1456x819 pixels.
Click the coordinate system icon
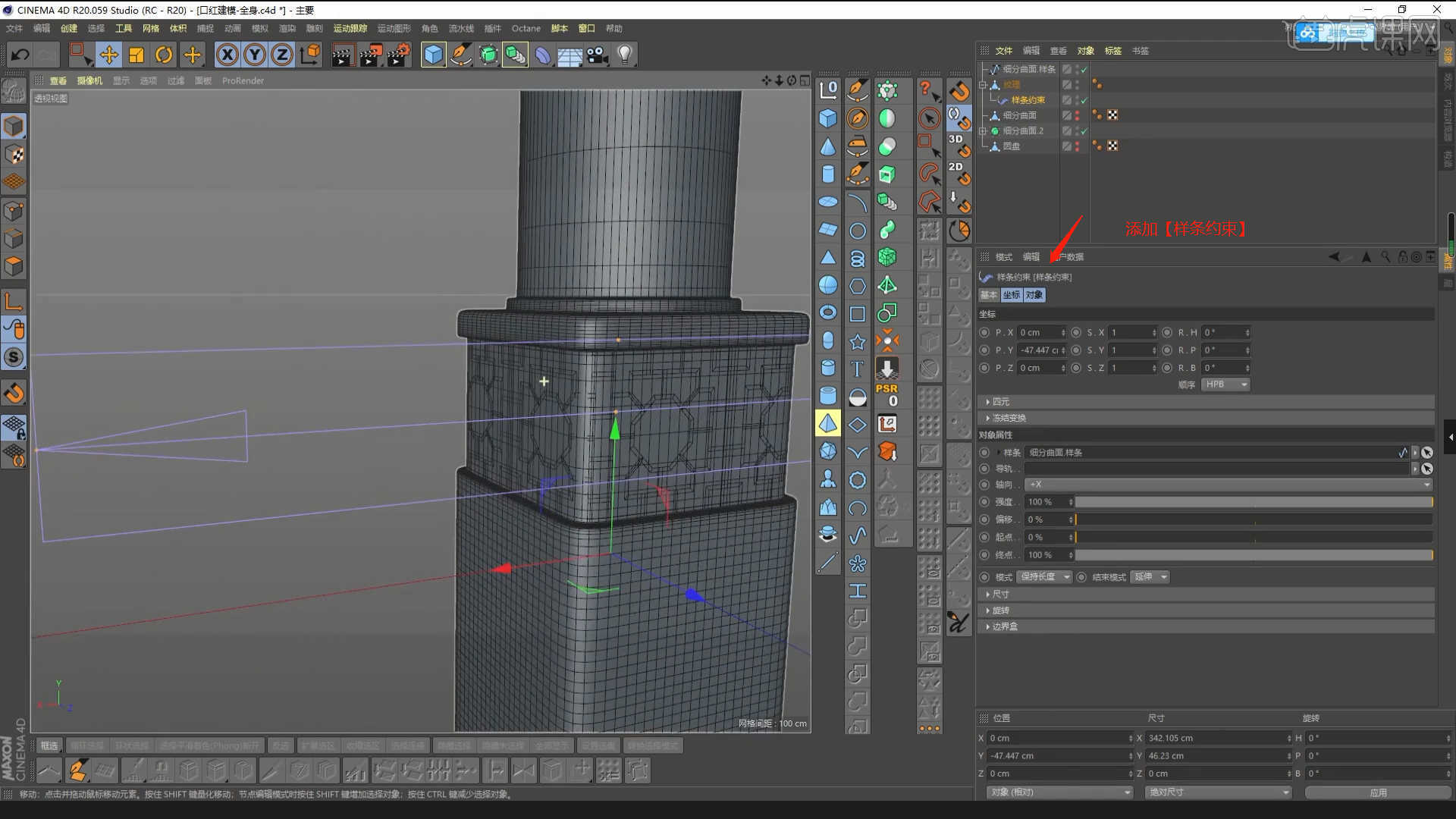point(310,55)
